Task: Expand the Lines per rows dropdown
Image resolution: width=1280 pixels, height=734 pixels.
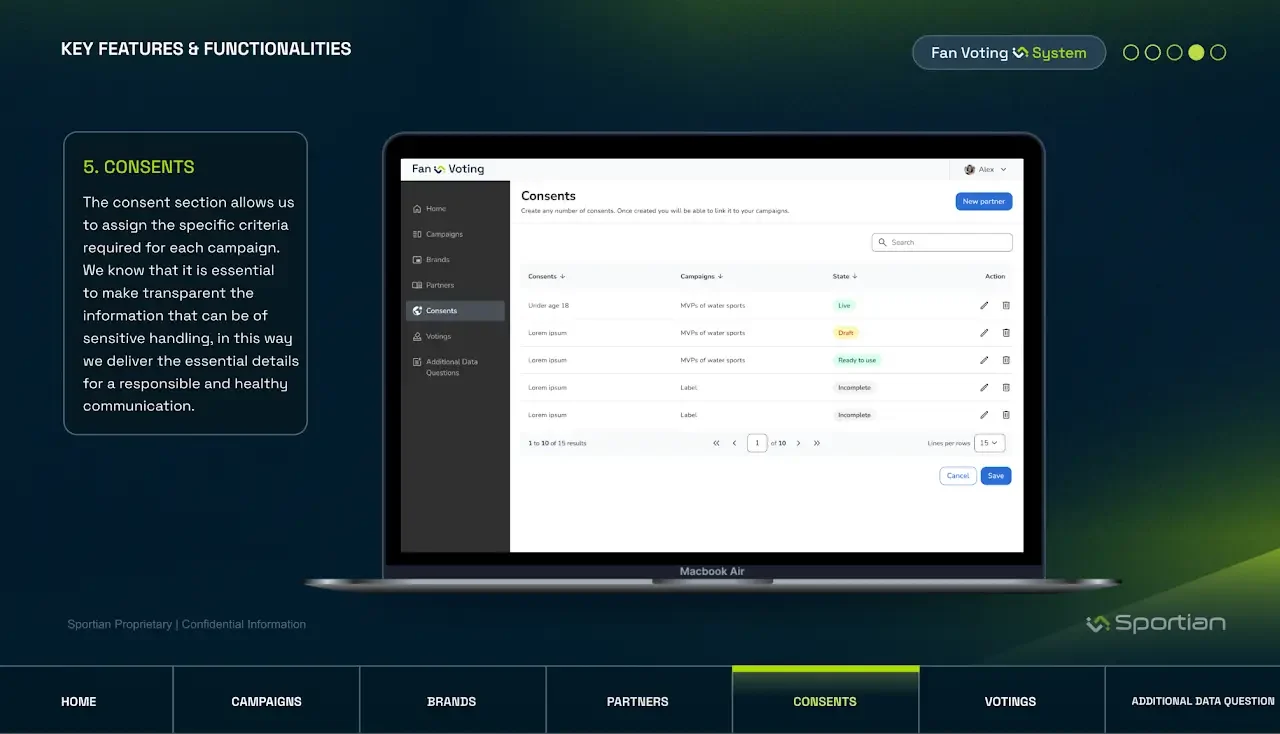Action: click(990, 443)
